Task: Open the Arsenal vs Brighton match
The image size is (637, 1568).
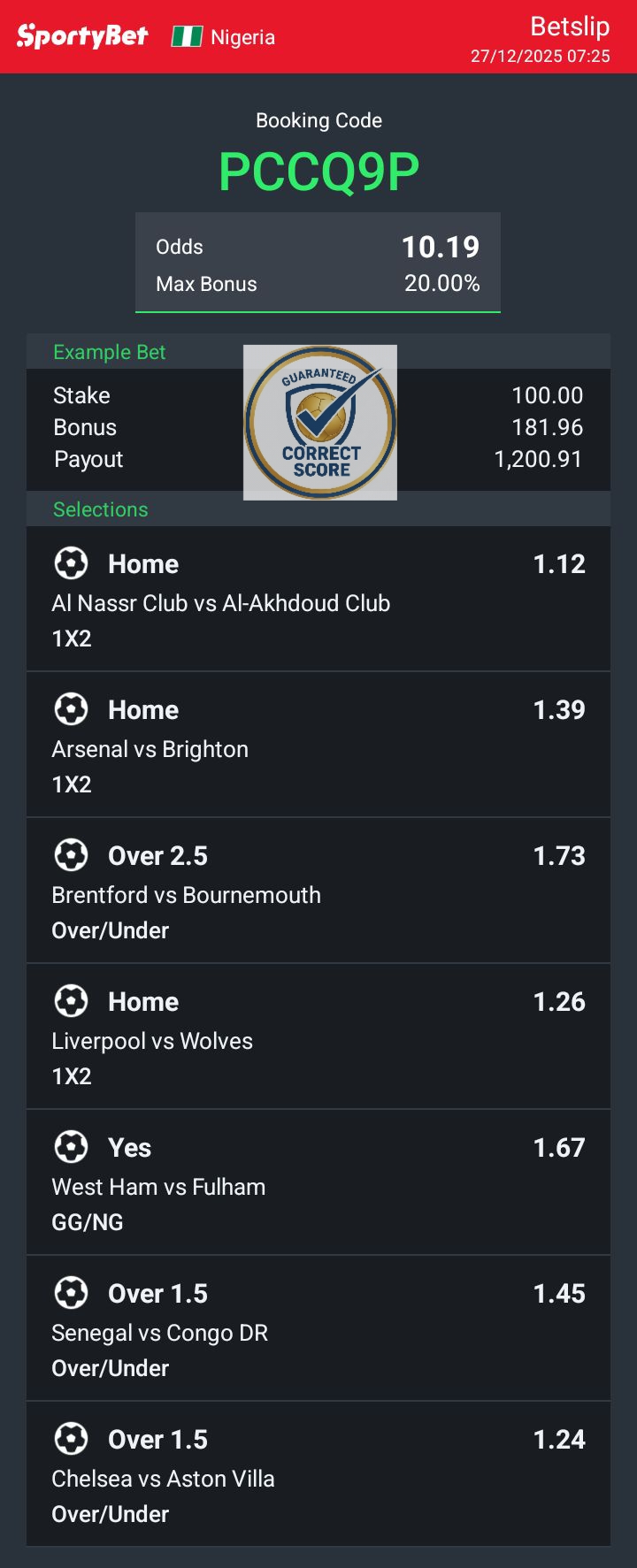Action: (150, 749)
